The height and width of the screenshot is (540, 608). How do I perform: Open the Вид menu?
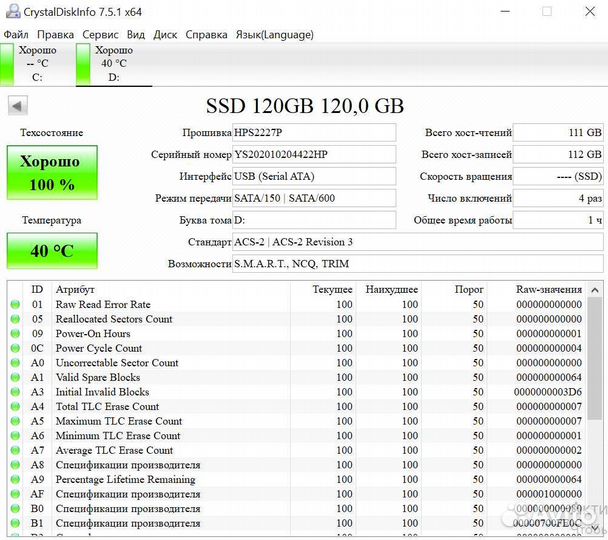pos(136,35)
